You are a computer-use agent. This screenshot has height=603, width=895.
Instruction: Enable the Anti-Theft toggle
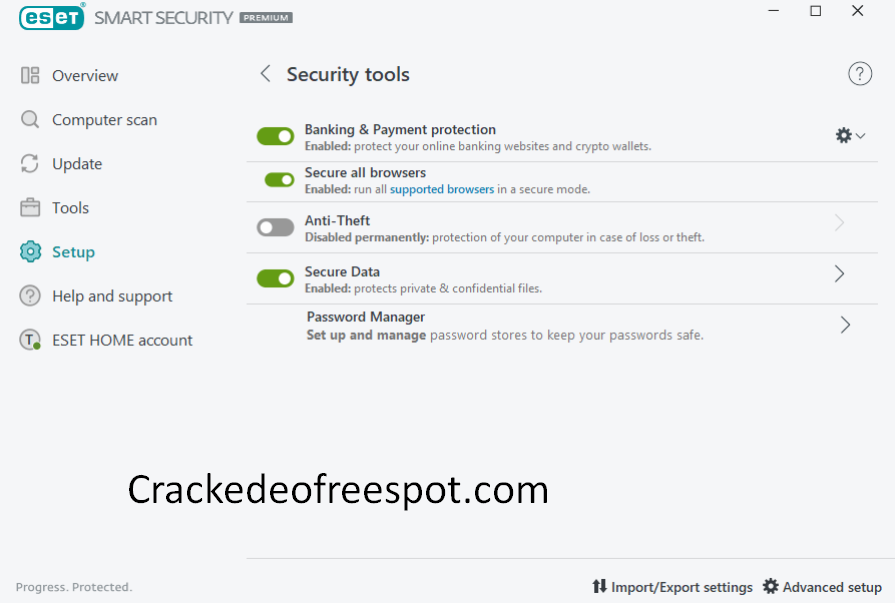click(x=275, y=228)
